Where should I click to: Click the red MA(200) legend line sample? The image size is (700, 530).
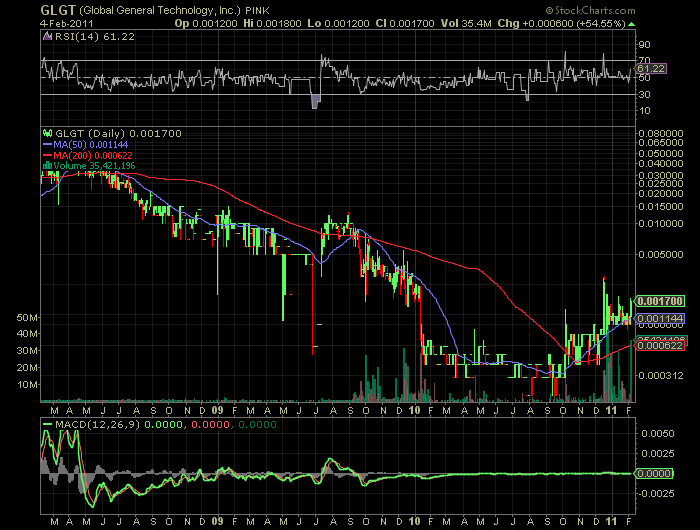click(47, 155)
